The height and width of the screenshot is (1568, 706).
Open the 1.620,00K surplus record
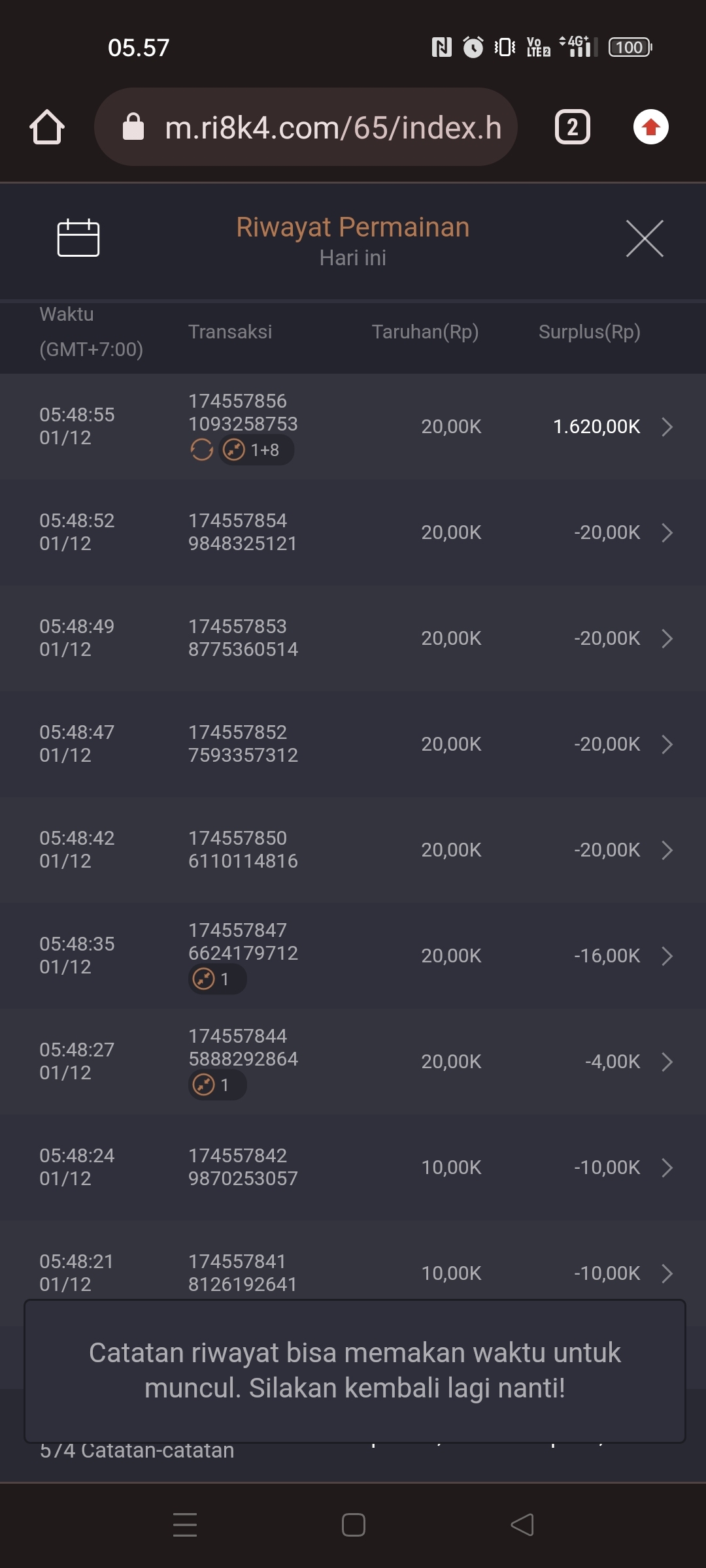[596, 427]
